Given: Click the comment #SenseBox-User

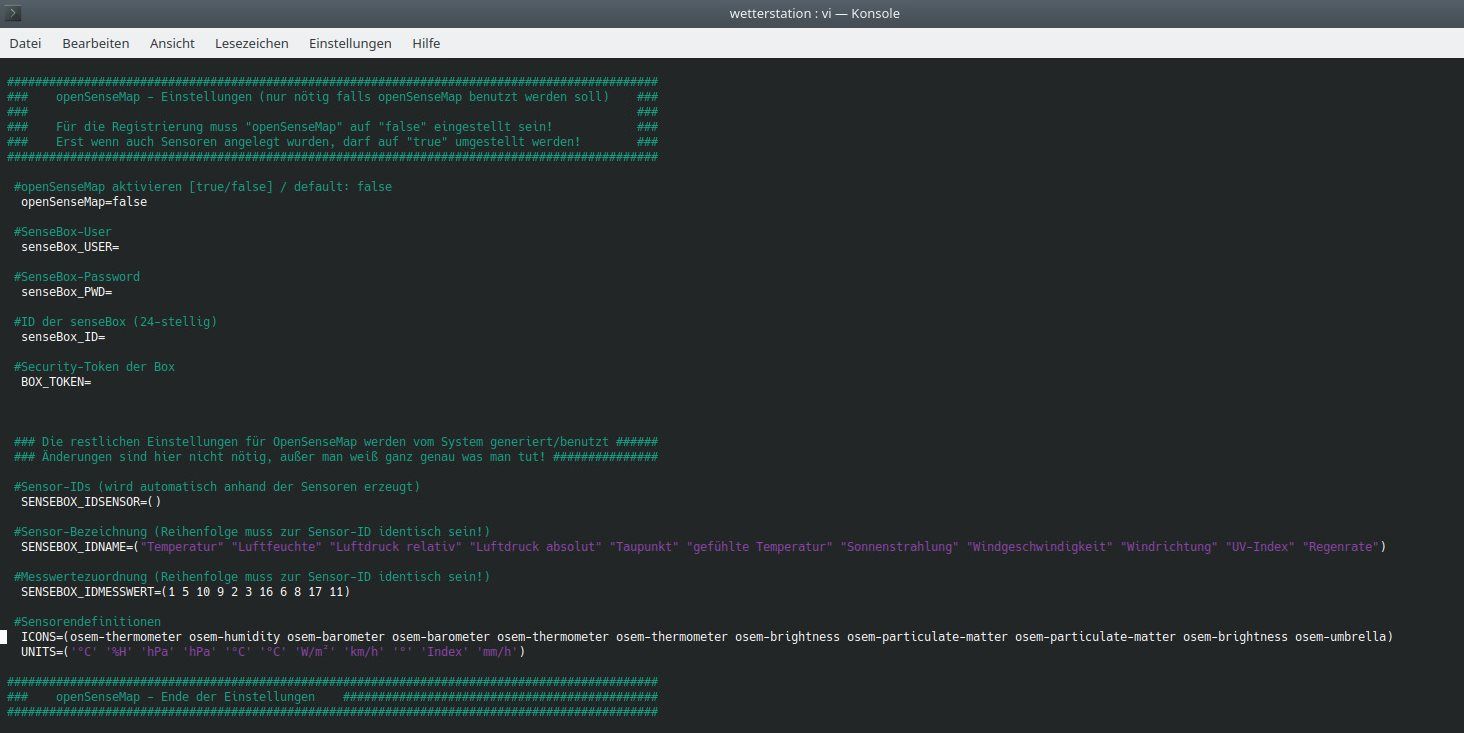Looking at the screenshot, I should (x=63, y=232).
